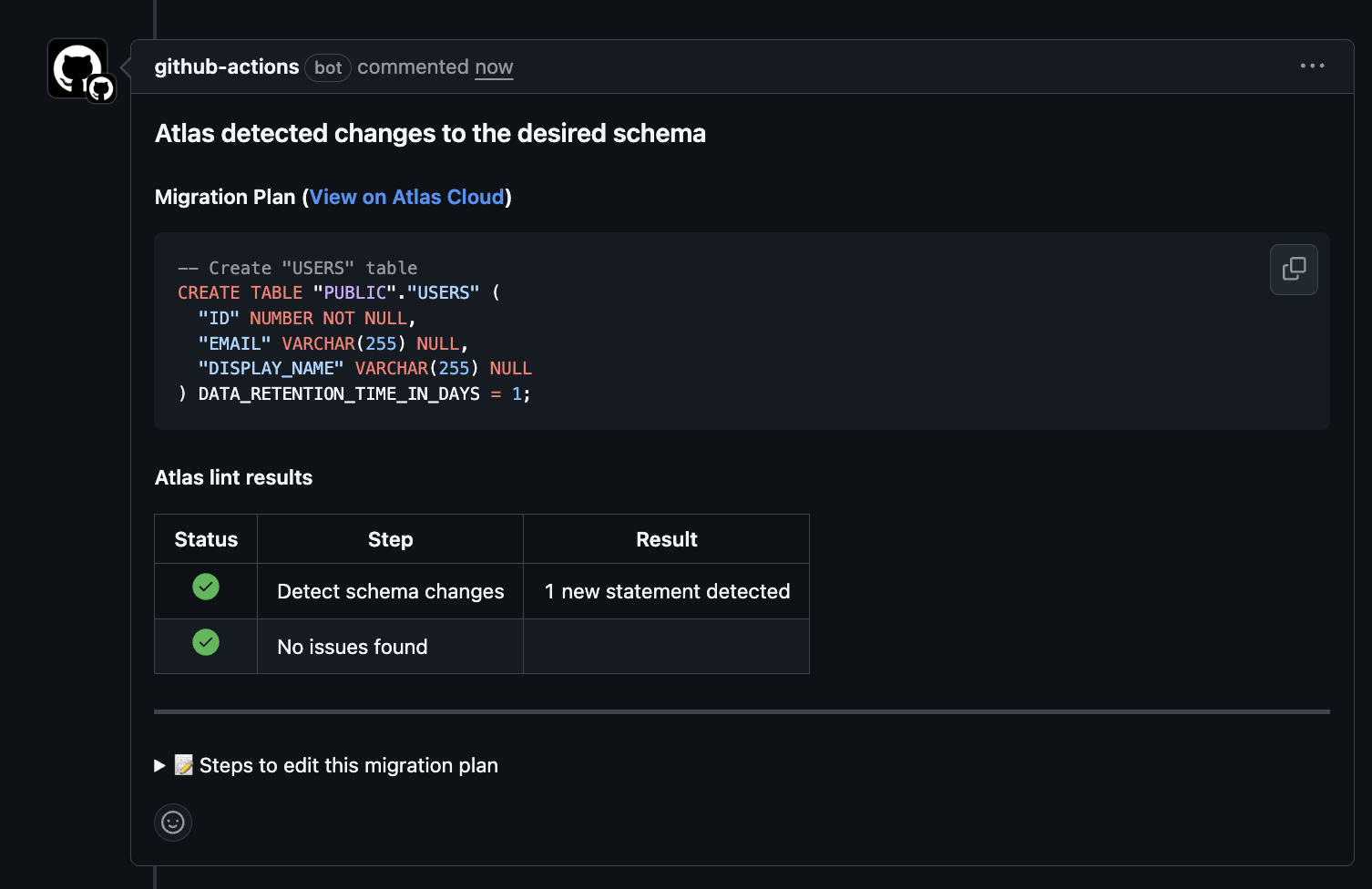This screenshot has width=1372, height=889.
Task: Click the GitHub logo inside the avatar badge
Action: coord(100,89)
